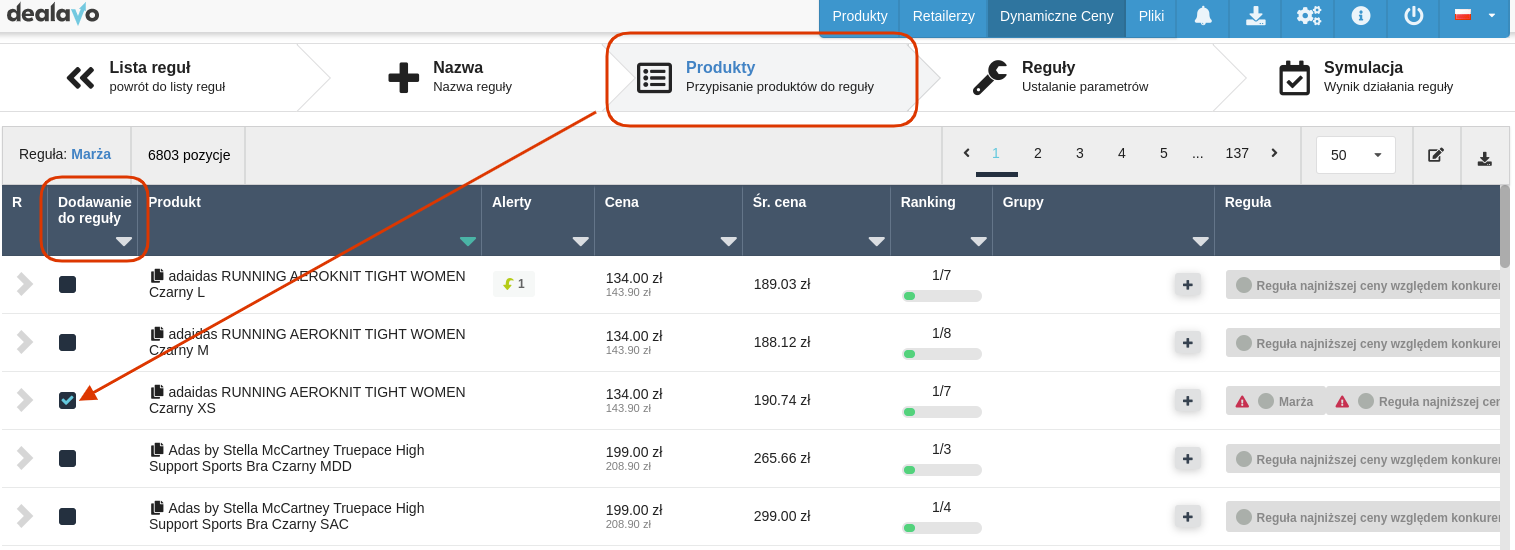Open the Śr. cena column filter arrow

click(x=877, y=241)
